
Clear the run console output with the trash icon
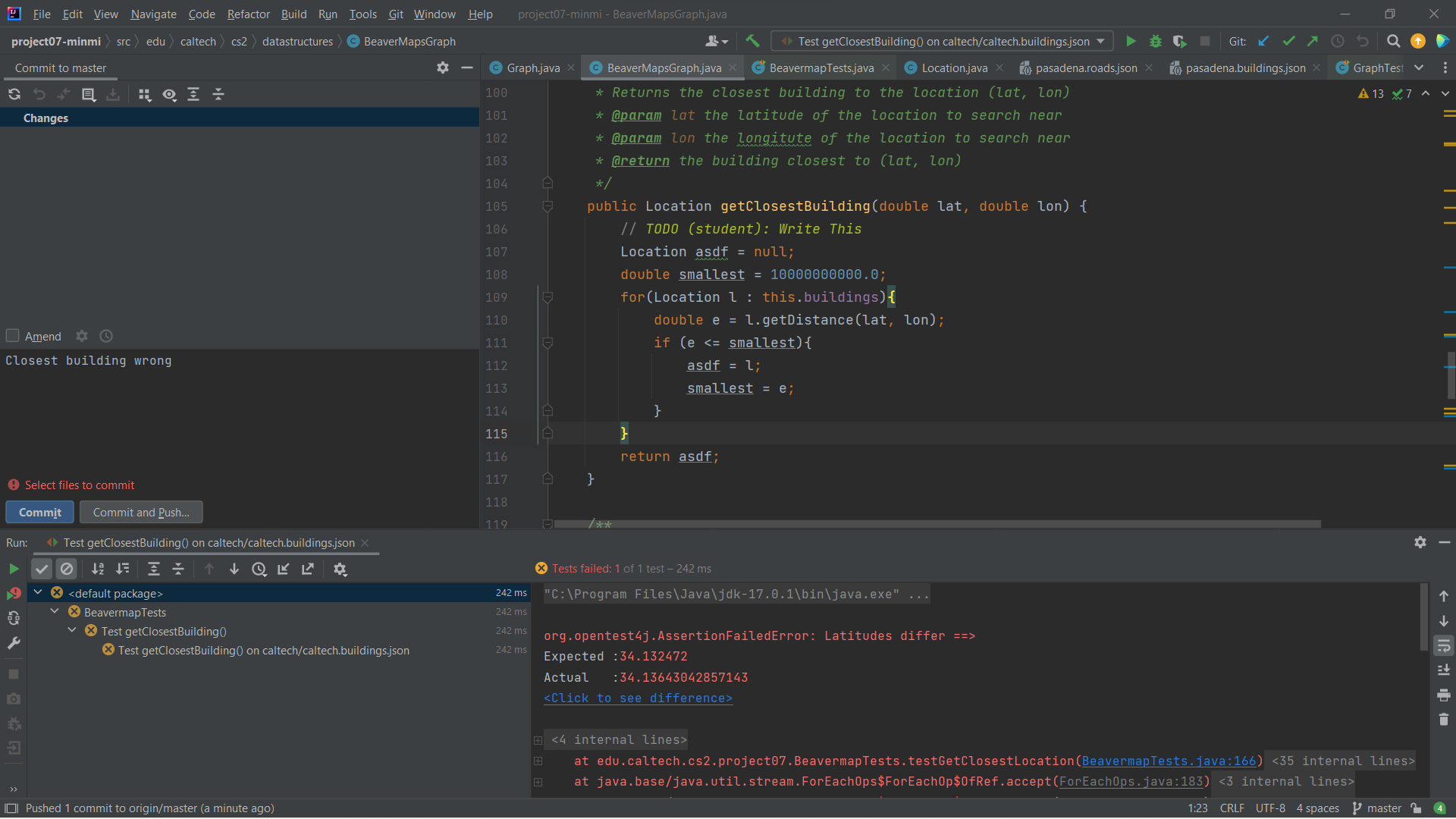(x=1444, y=719)
